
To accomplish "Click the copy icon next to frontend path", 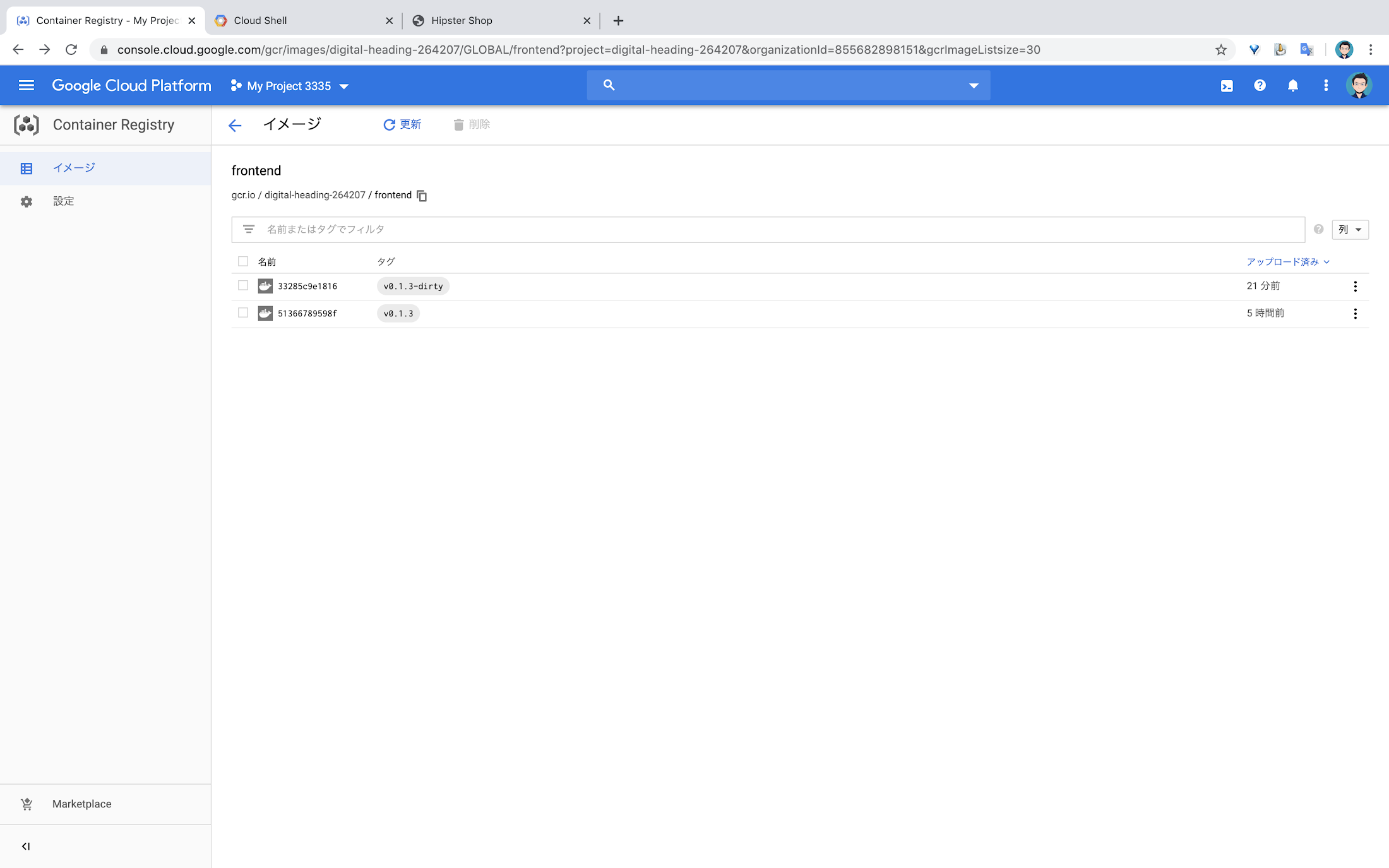I will pos(422,195).
